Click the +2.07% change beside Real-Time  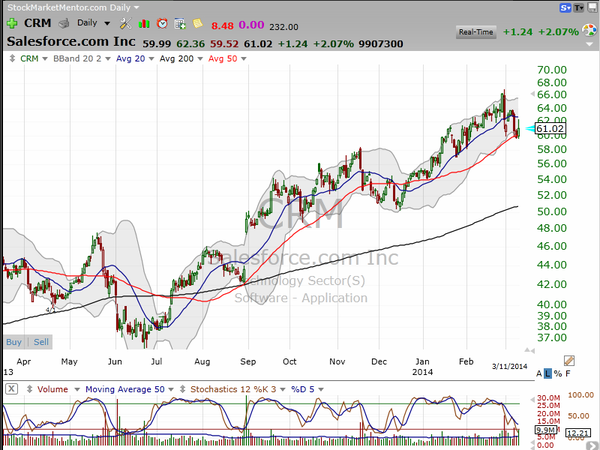[x=558, y=32]
